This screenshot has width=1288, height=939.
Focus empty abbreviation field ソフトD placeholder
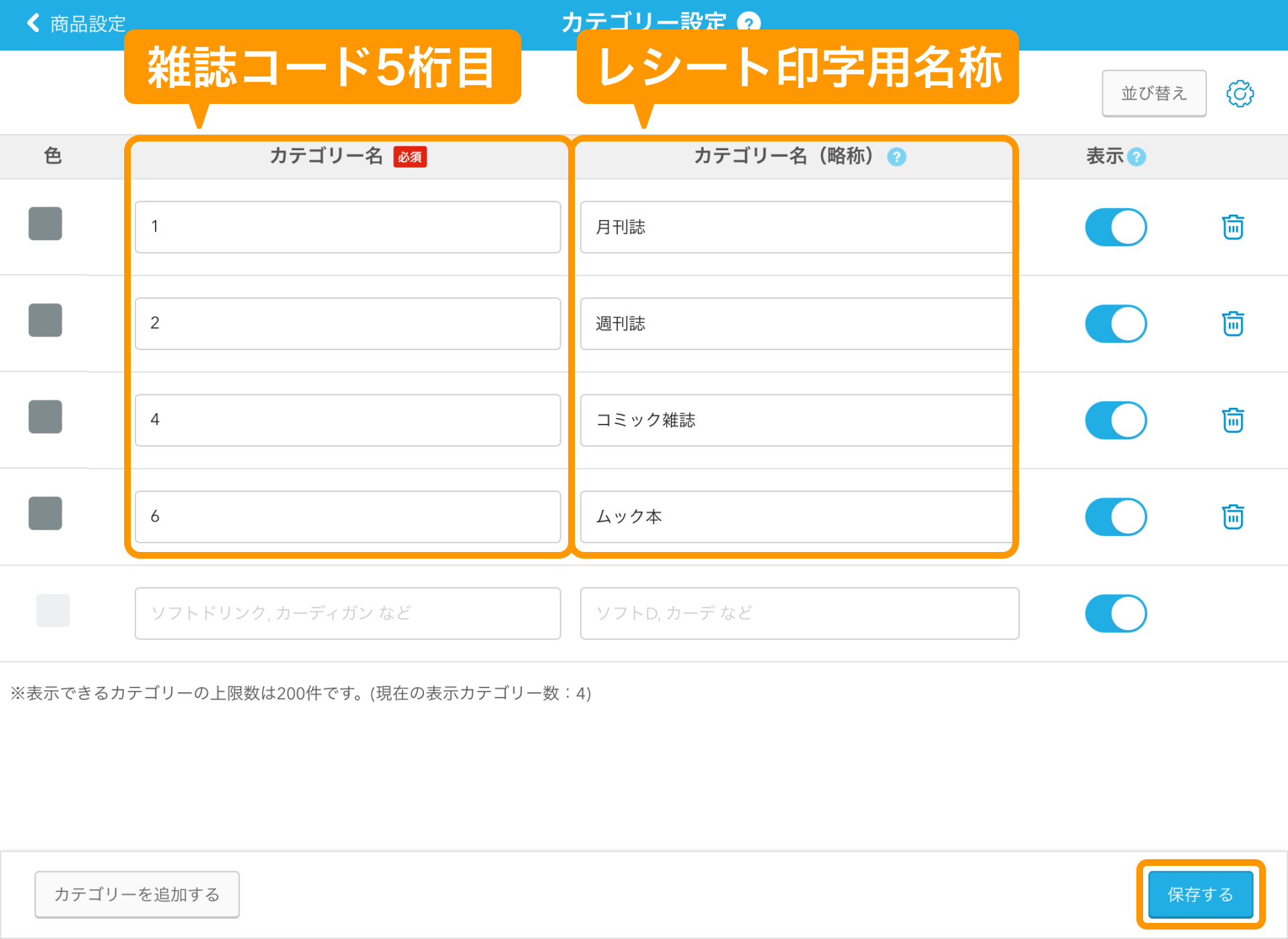[x=799, y=614]
